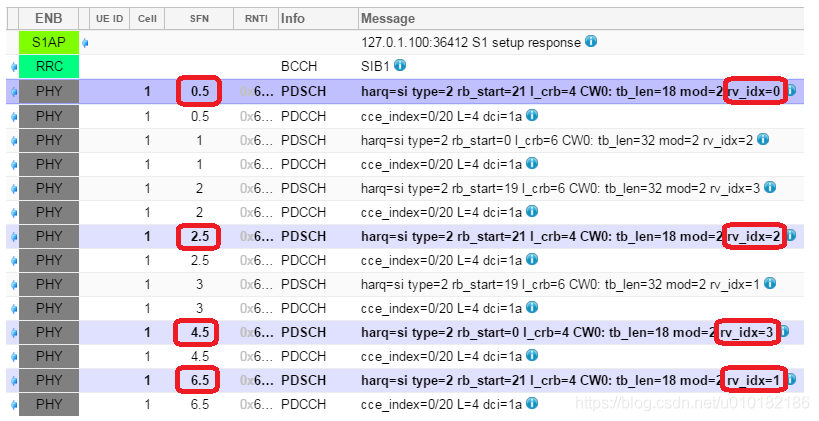819x421 pixels.
Task: Select message with rb_start=19 and rv_idx=3
Action: pyautogui.click(x=560, y=188)
